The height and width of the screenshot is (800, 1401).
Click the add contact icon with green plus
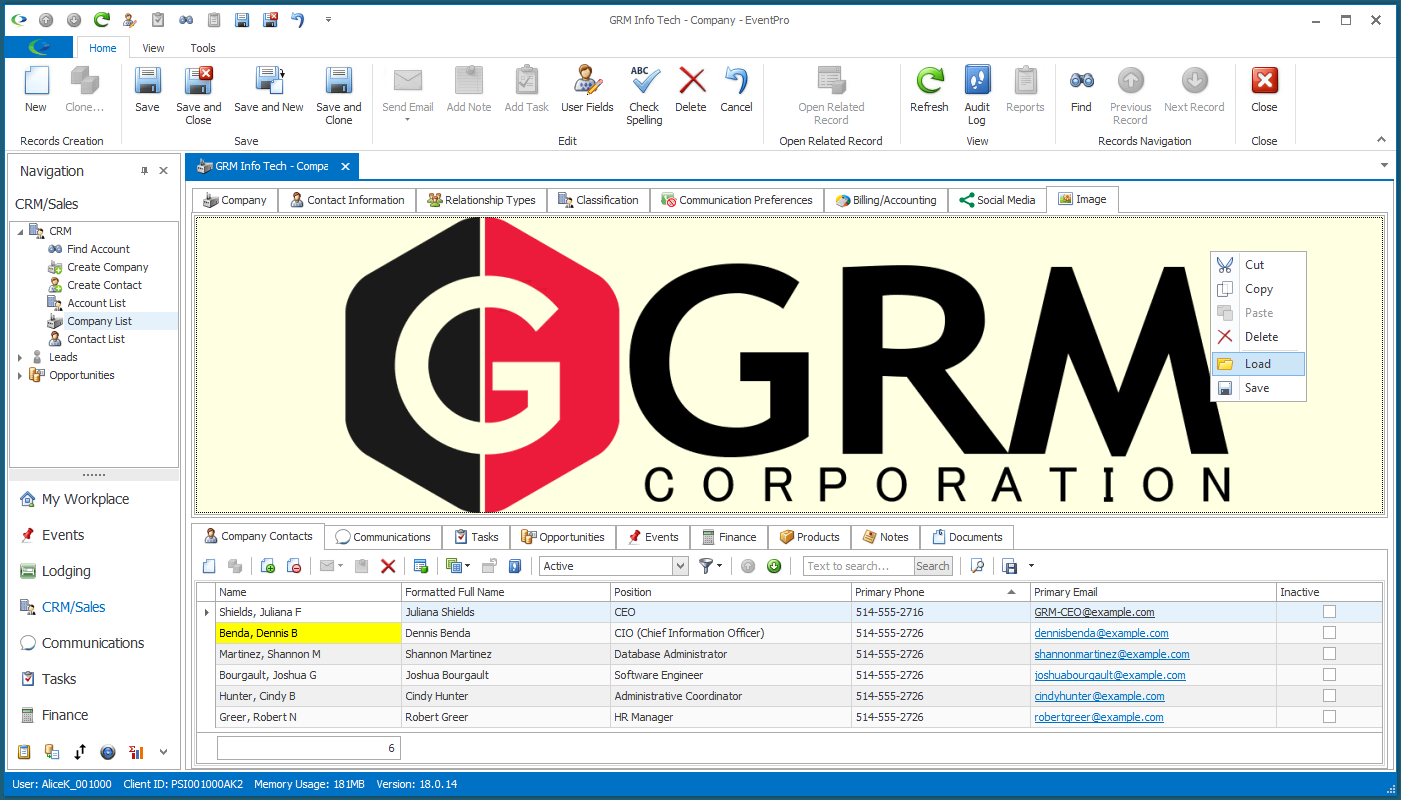point(268,566)
